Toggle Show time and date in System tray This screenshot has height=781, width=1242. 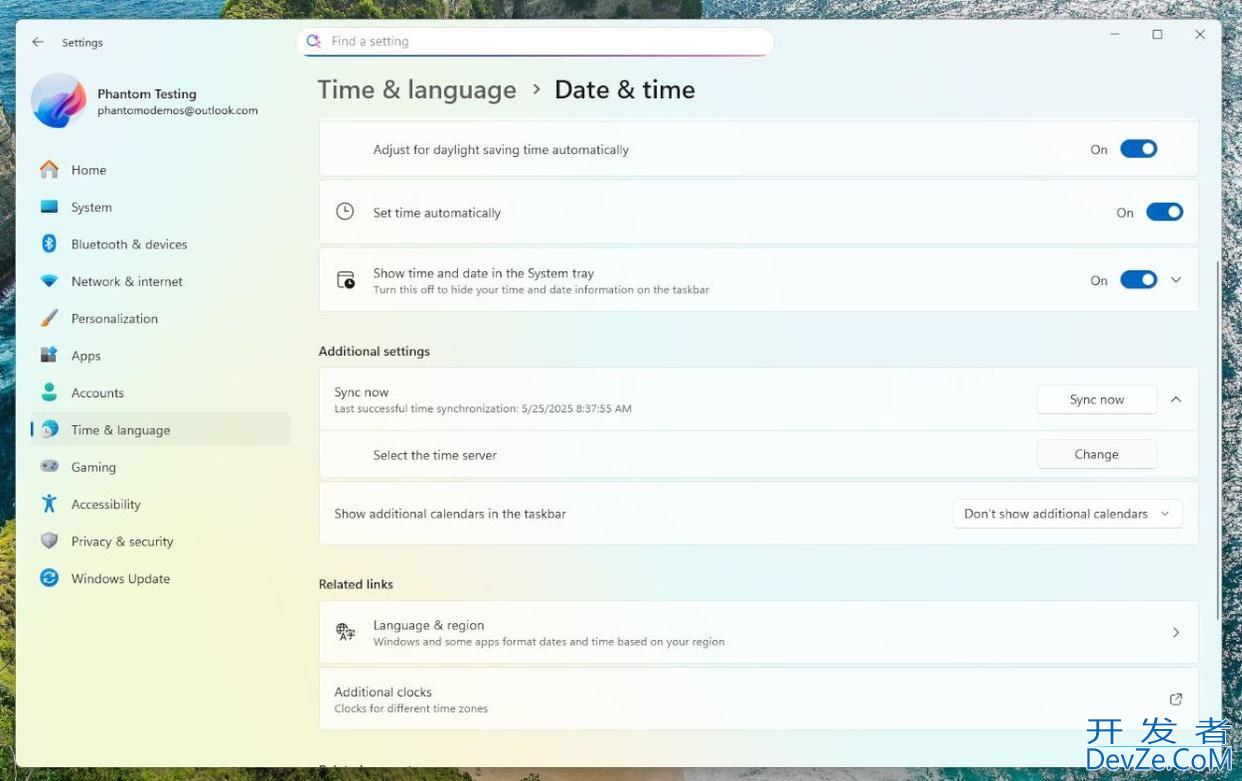click(1138, 280)
